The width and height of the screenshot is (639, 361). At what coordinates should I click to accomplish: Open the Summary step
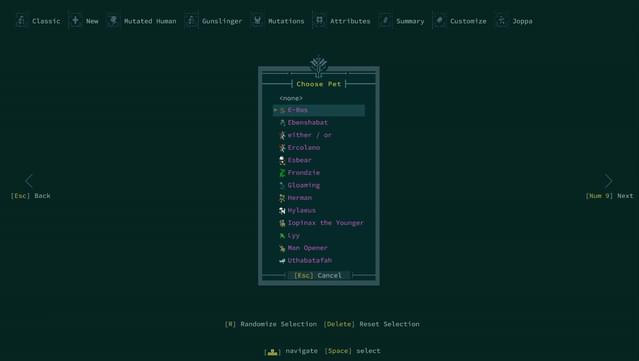pos(403,21)
